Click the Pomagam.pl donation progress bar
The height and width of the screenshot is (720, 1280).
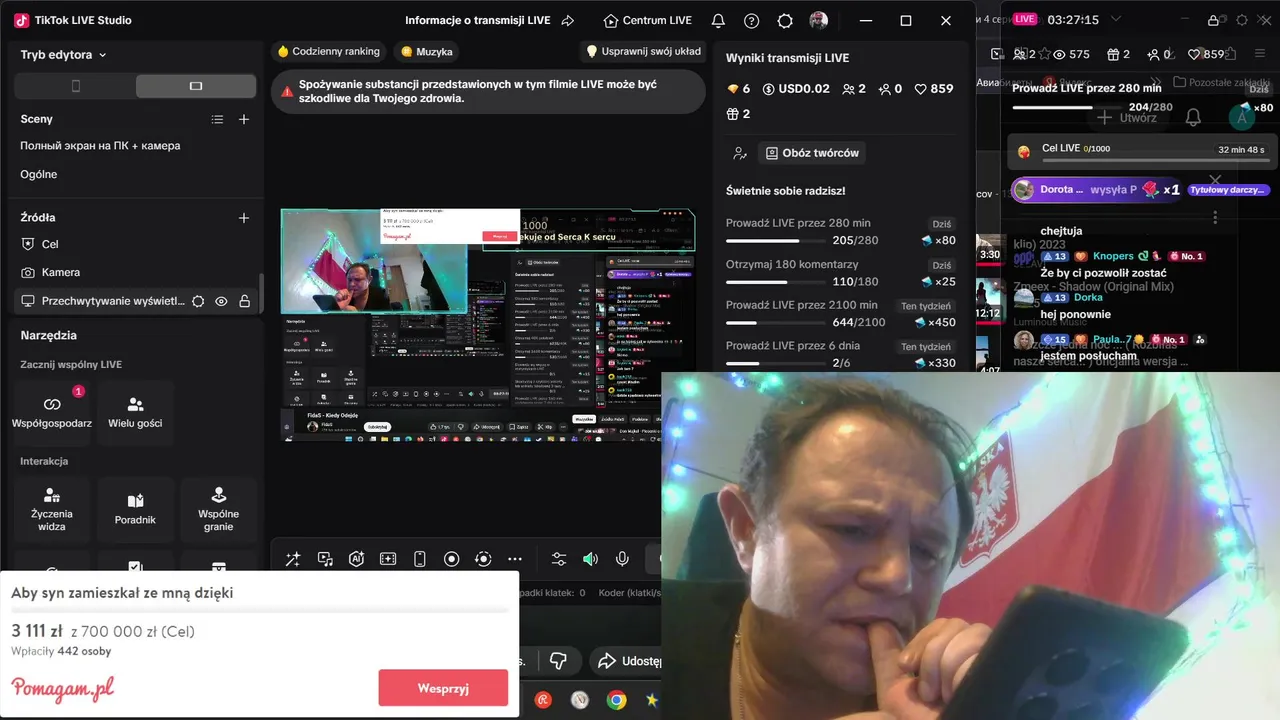tap(259, 611)
